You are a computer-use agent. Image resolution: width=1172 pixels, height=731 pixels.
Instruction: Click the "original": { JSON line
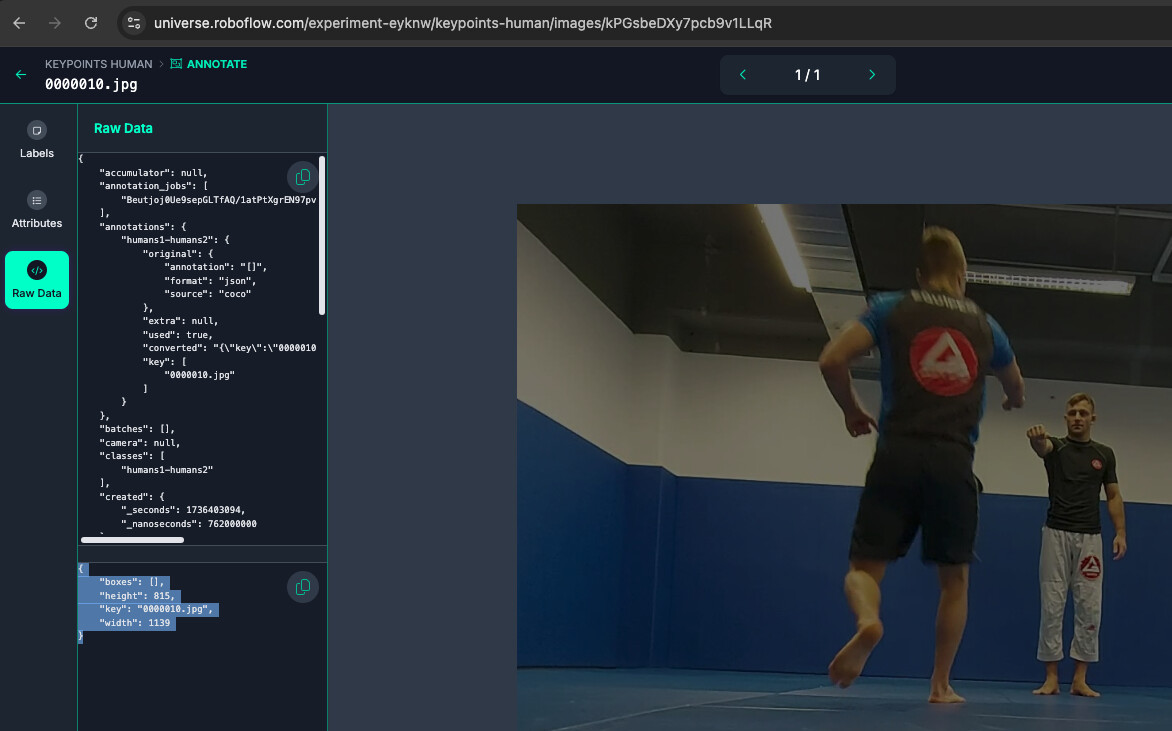pyautogui.click(x=178, y=254)
